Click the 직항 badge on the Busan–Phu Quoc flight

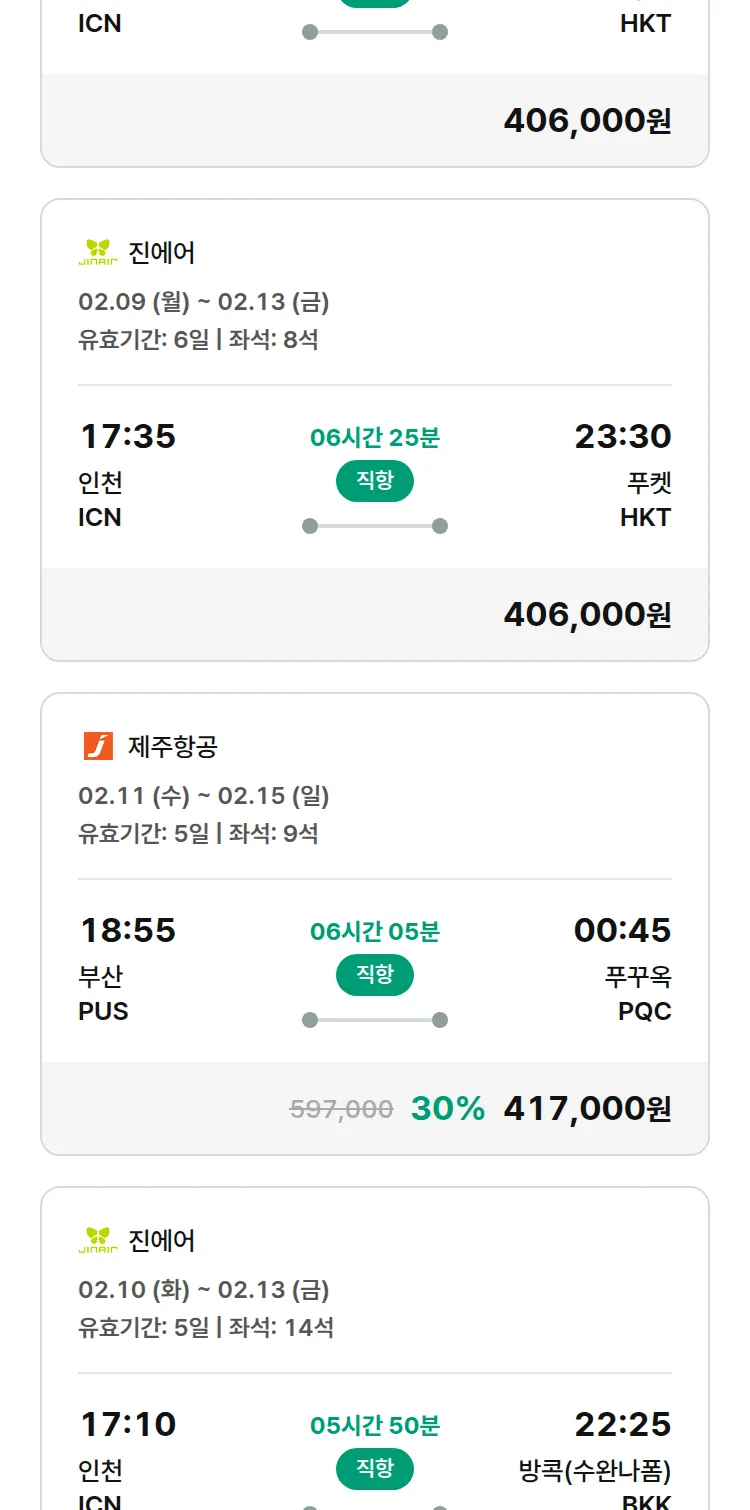[x=374, y=975]
